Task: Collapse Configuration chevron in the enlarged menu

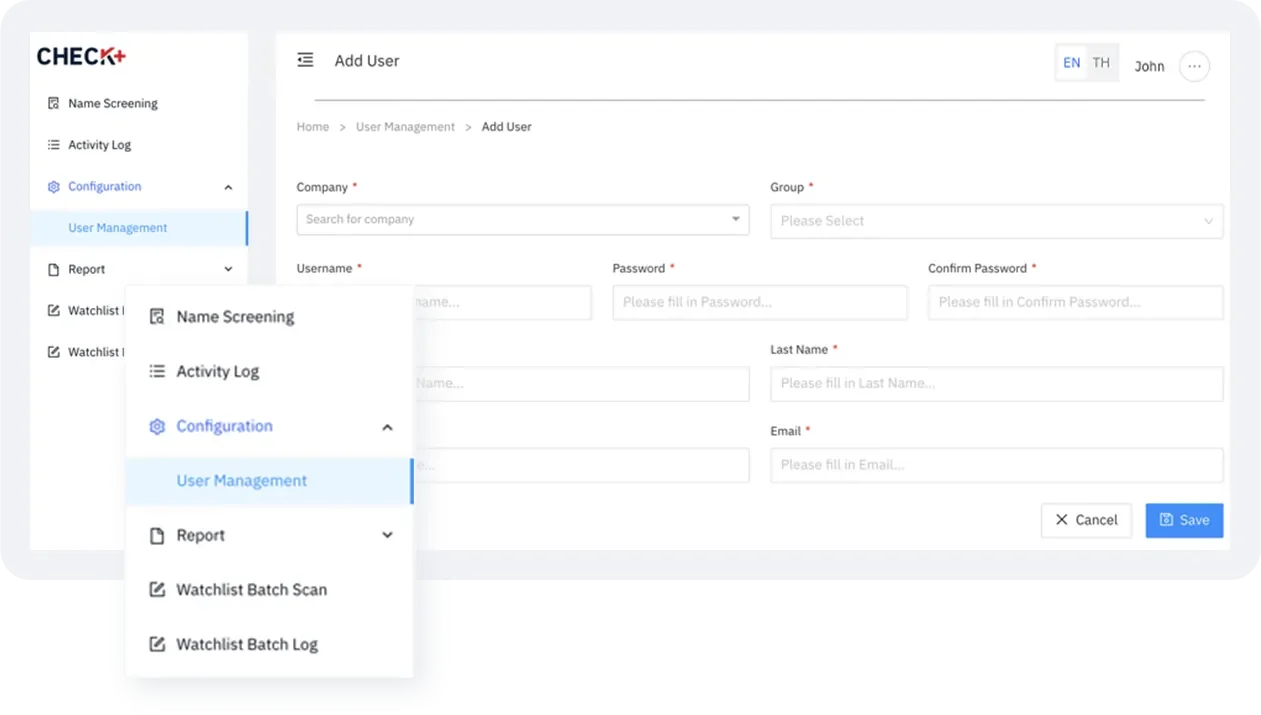Action: pos(387,427)
